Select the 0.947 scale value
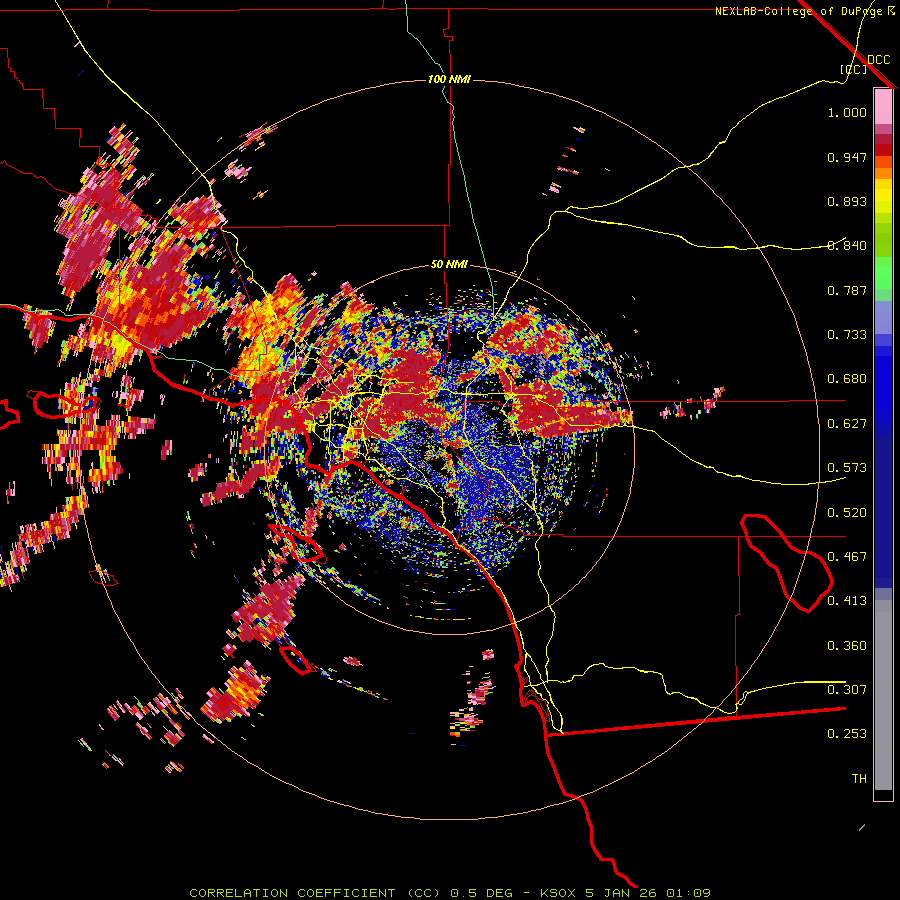 (847, 157)
